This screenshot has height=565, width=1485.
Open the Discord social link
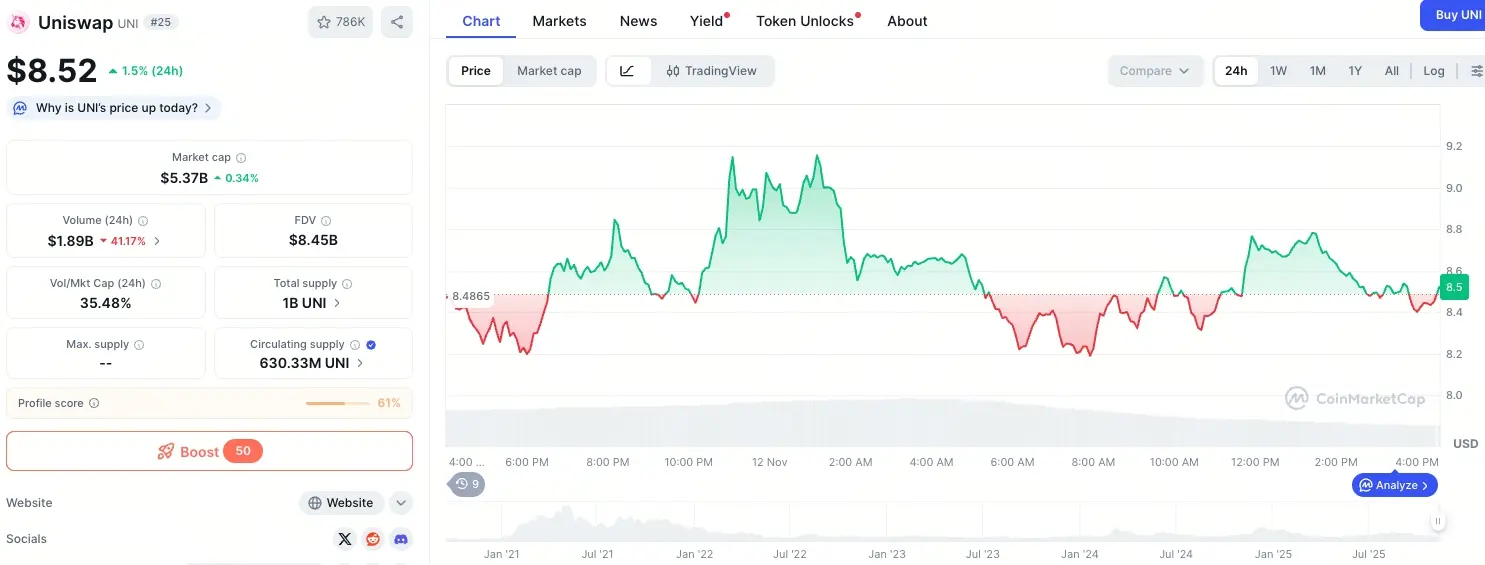pyautogui.click(x=401, y=539)
